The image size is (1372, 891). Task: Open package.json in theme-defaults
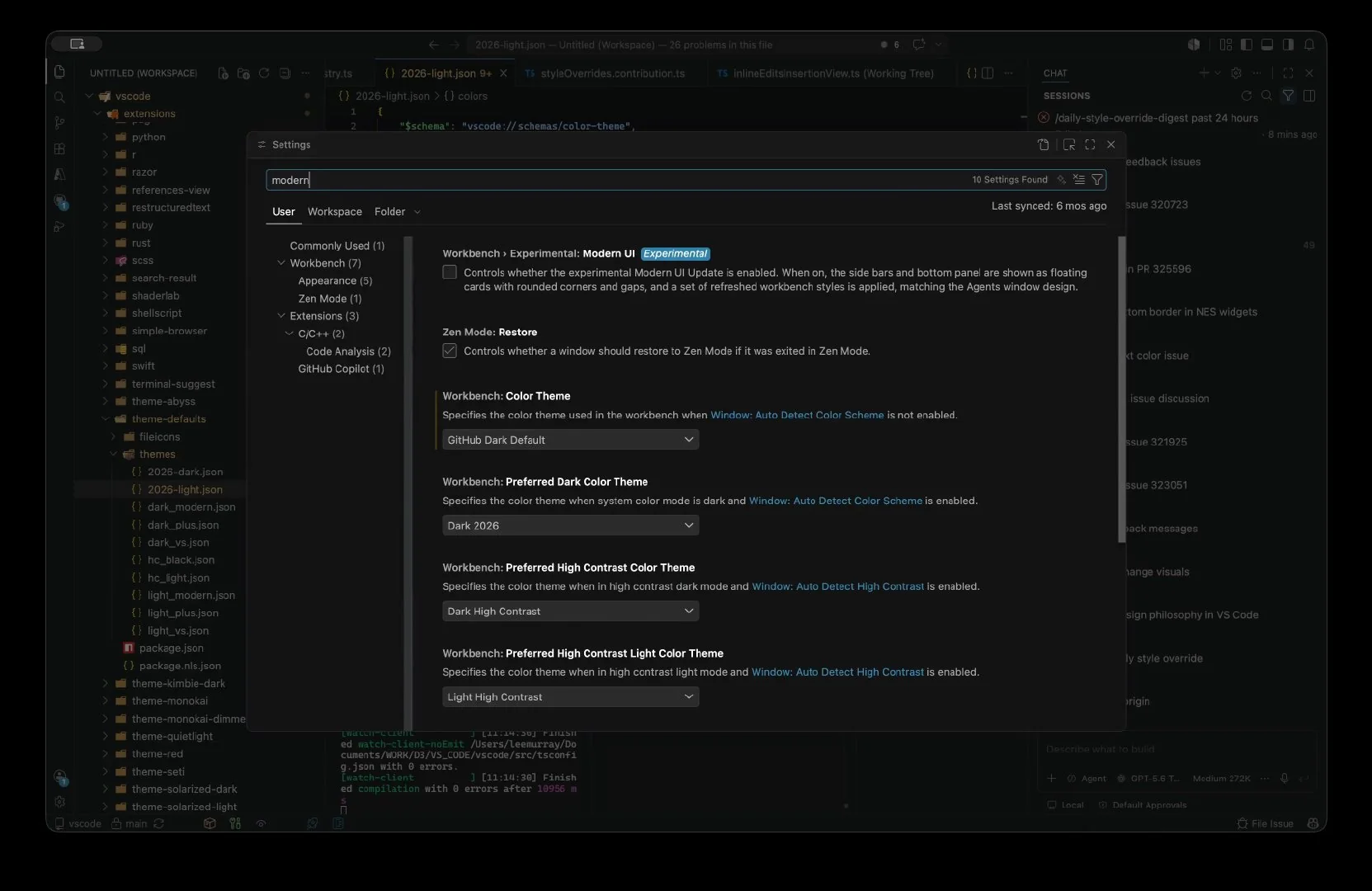(x=171, y=648)
